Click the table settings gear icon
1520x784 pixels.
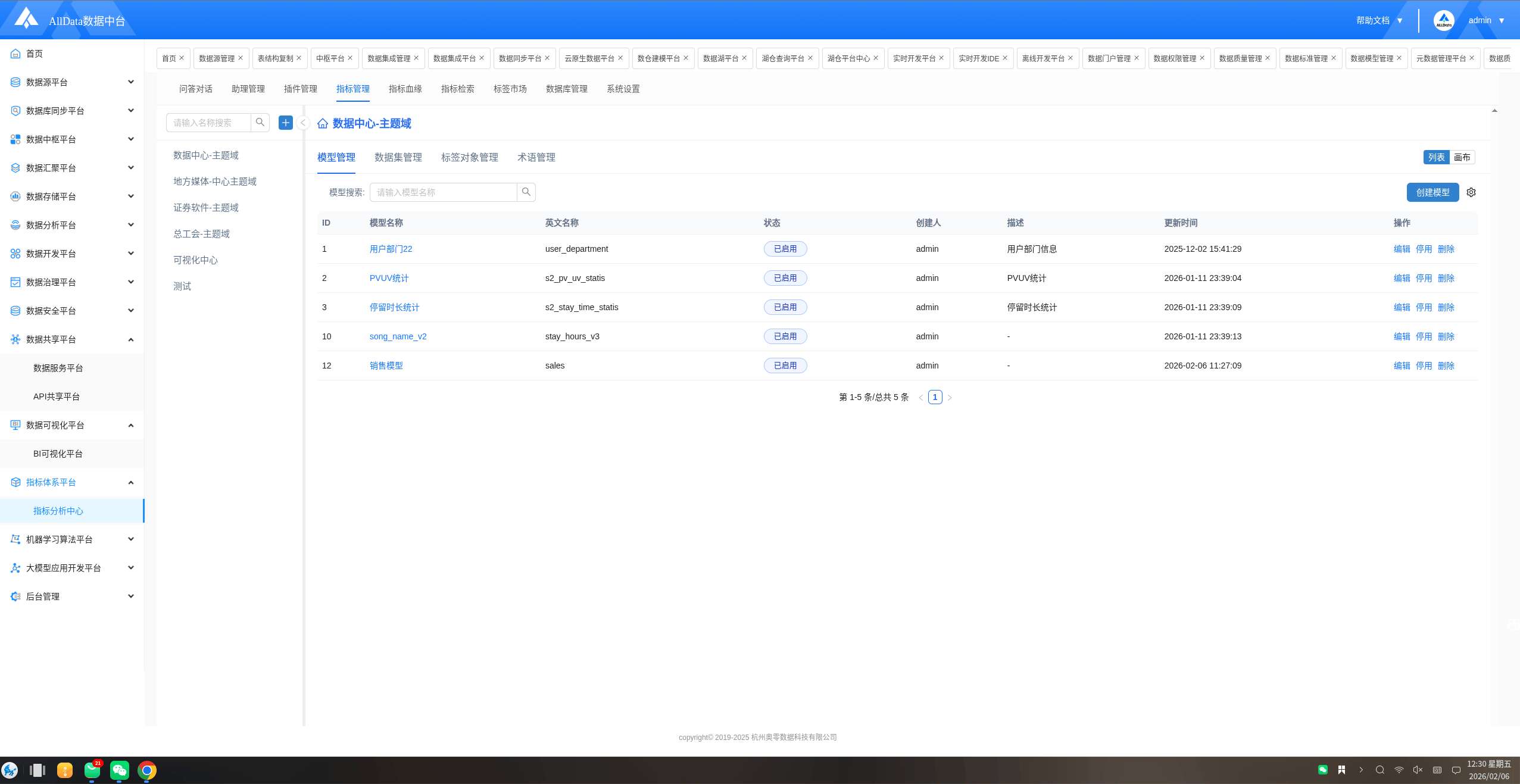coord(1471,192)
